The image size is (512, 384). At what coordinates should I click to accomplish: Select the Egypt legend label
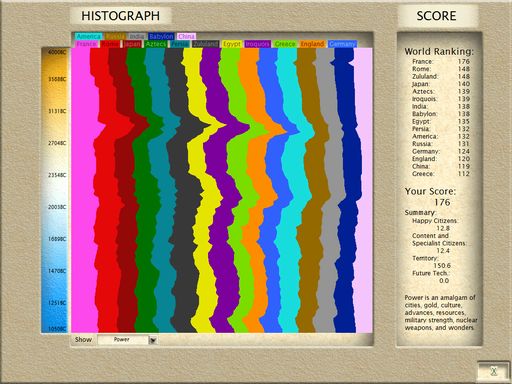tap(232, 44)
